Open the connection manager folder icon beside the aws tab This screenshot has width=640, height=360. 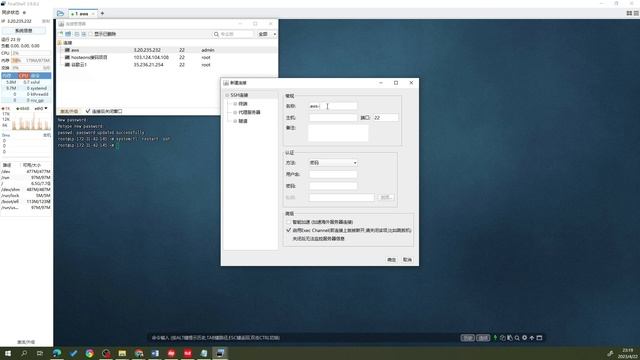tap(60, 13)
